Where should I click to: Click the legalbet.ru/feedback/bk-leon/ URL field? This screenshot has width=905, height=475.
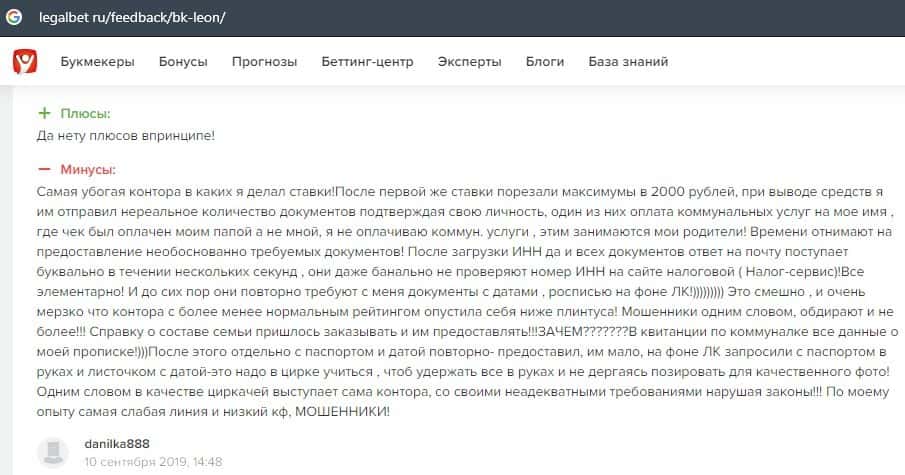[132, 17]
